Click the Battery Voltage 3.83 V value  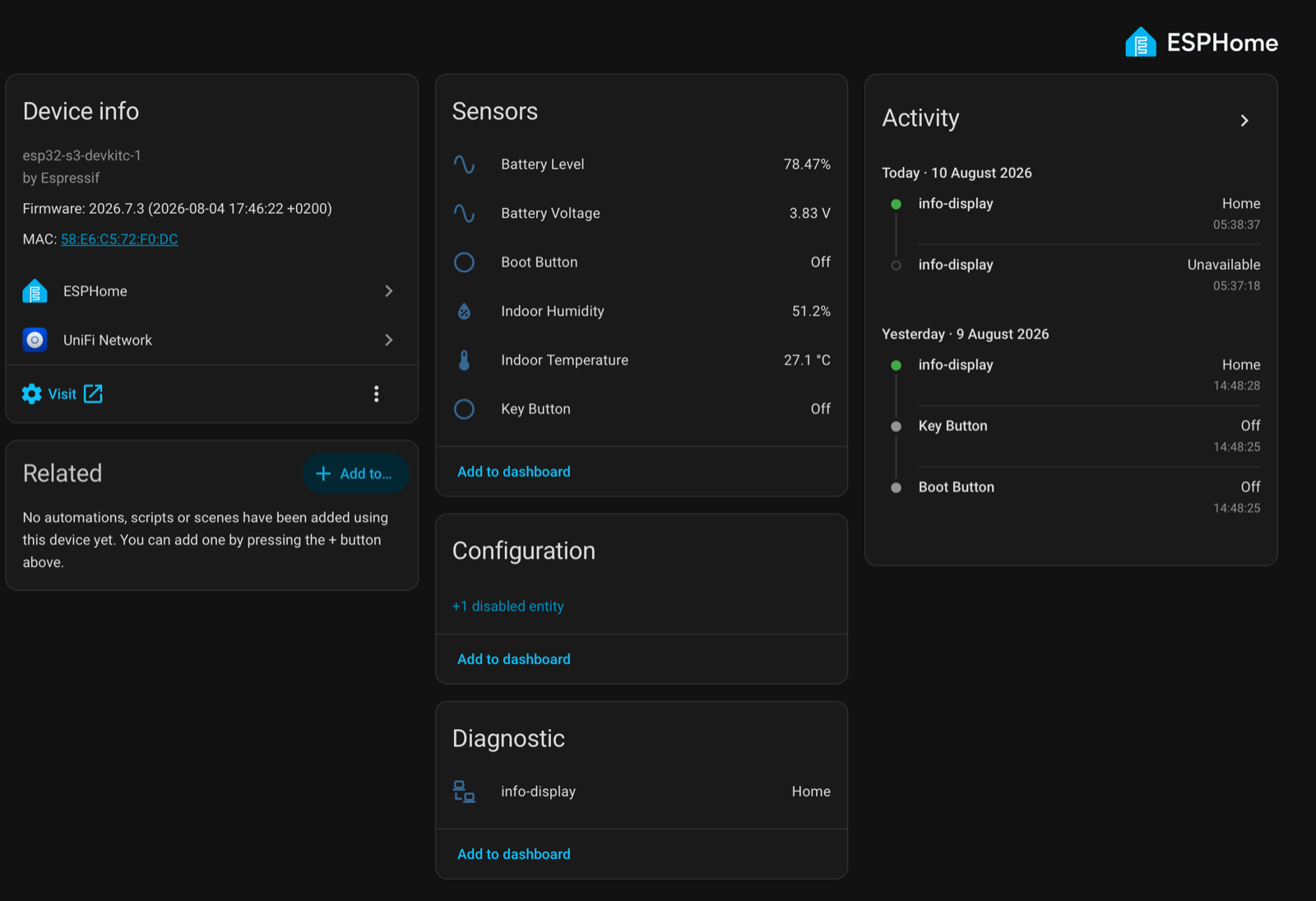[x=810, y=213]
